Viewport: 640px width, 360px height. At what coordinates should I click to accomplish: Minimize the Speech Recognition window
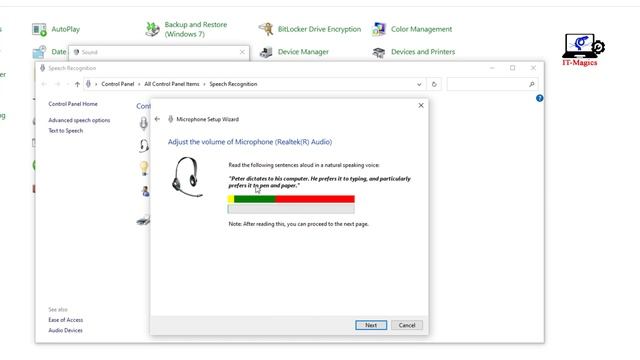pyautogui.click(x=492, y=68)
